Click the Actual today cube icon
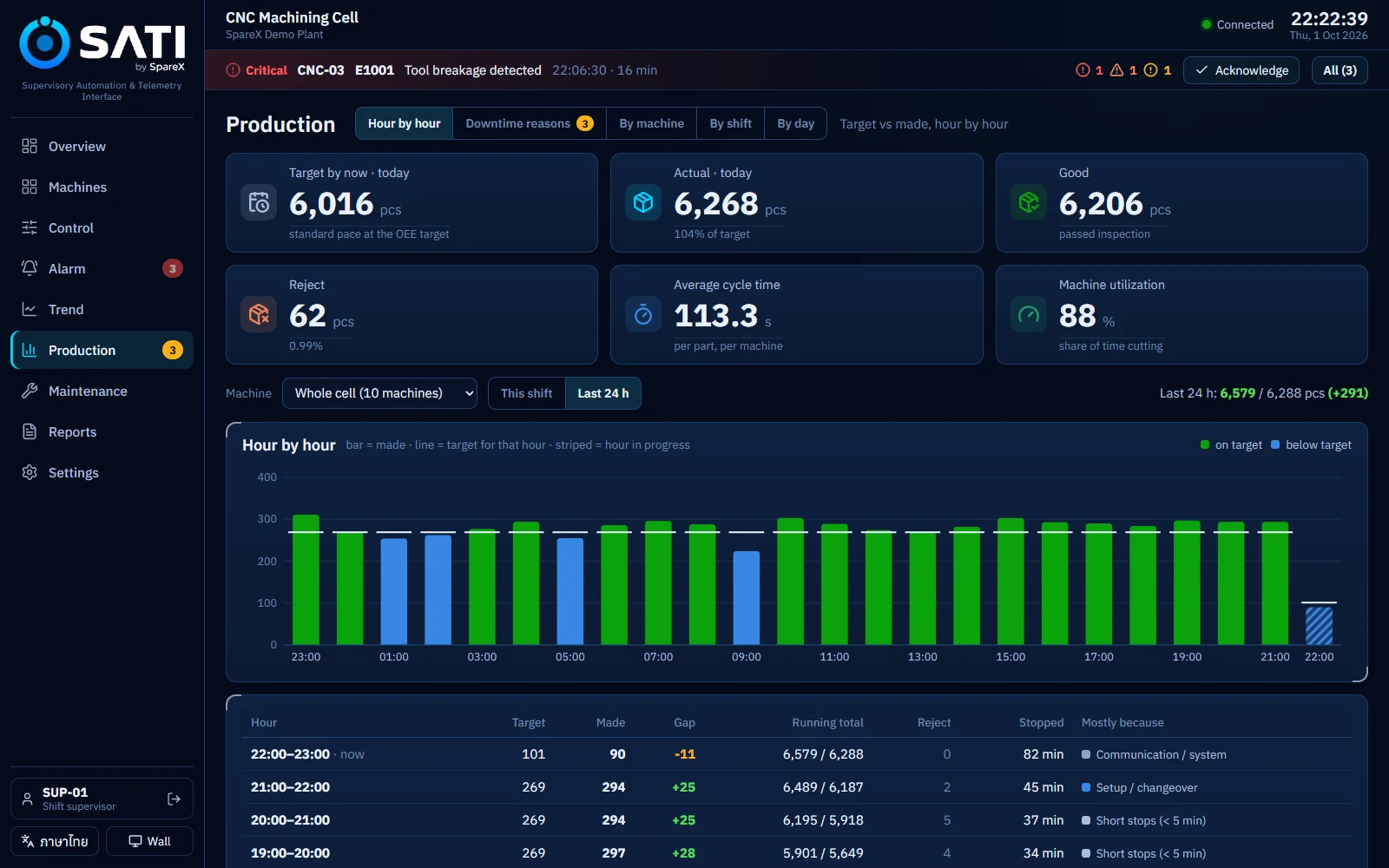The height and width of the screenshot is (868, 1389). click(x=643, y=202)
